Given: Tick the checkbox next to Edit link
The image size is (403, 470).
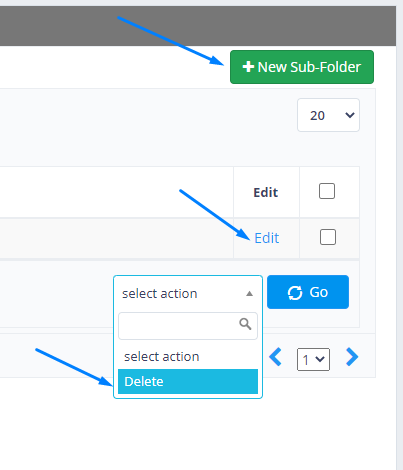Looking at the screenshot, I should [x=328, y=237].
